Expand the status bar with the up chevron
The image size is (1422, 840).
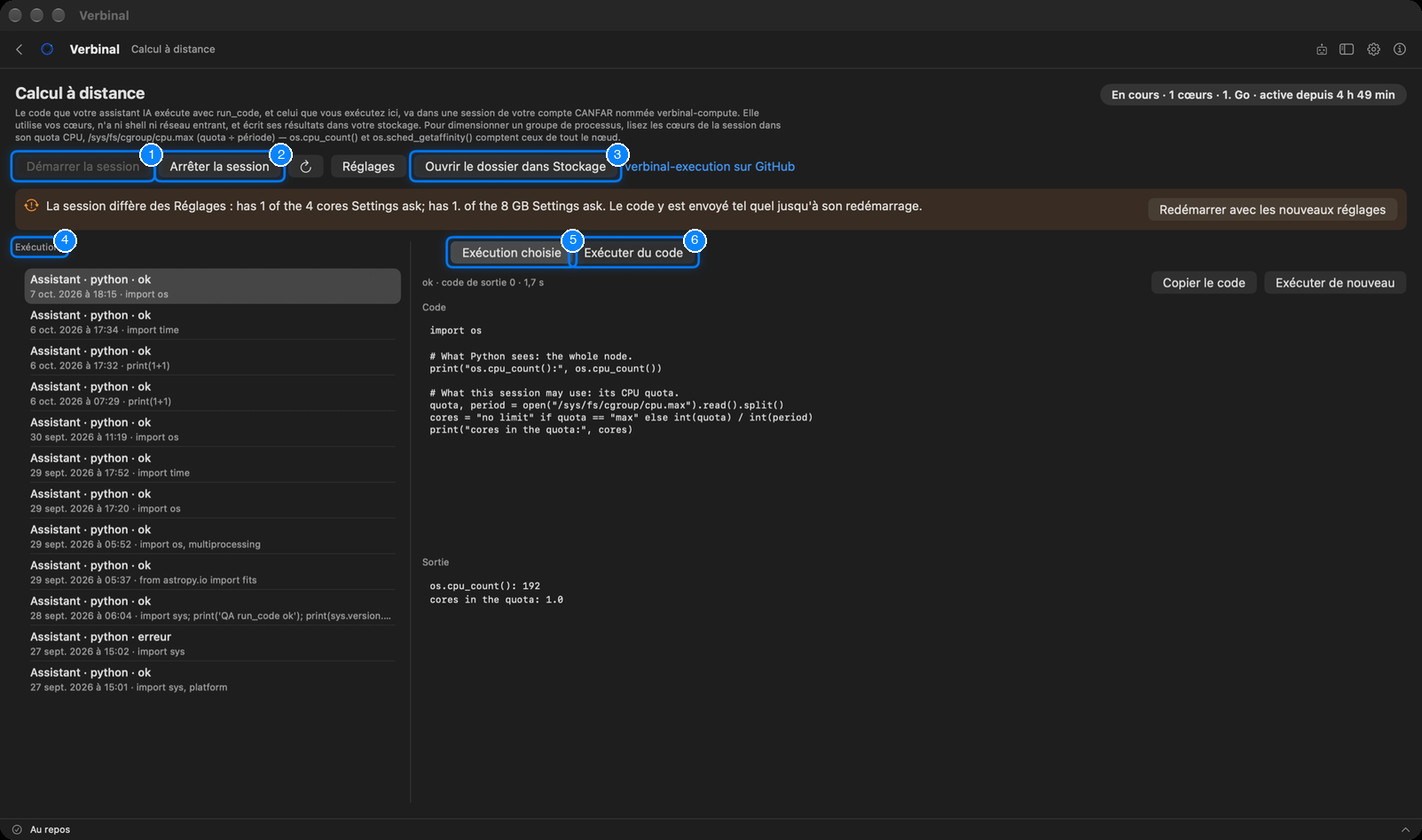(1405, 829)
